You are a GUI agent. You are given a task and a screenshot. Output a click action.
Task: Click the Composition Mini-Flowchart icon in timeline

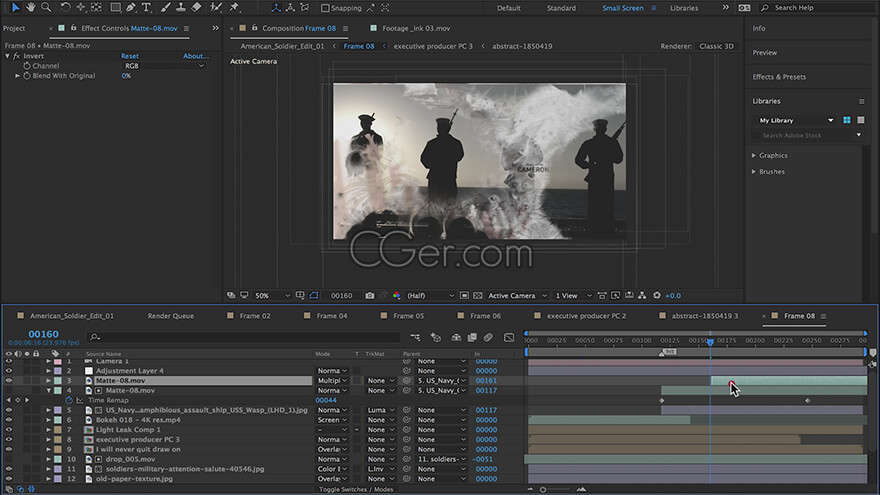(x=415, y=337)
